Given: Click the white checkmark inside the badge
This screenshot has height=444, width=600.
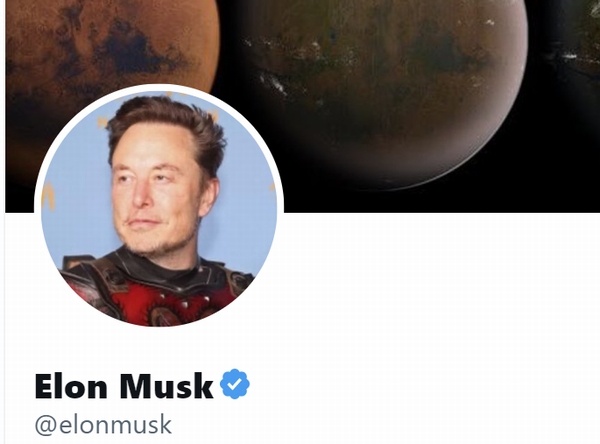Looking at the screenshot, I should click(x=235, y=384).
